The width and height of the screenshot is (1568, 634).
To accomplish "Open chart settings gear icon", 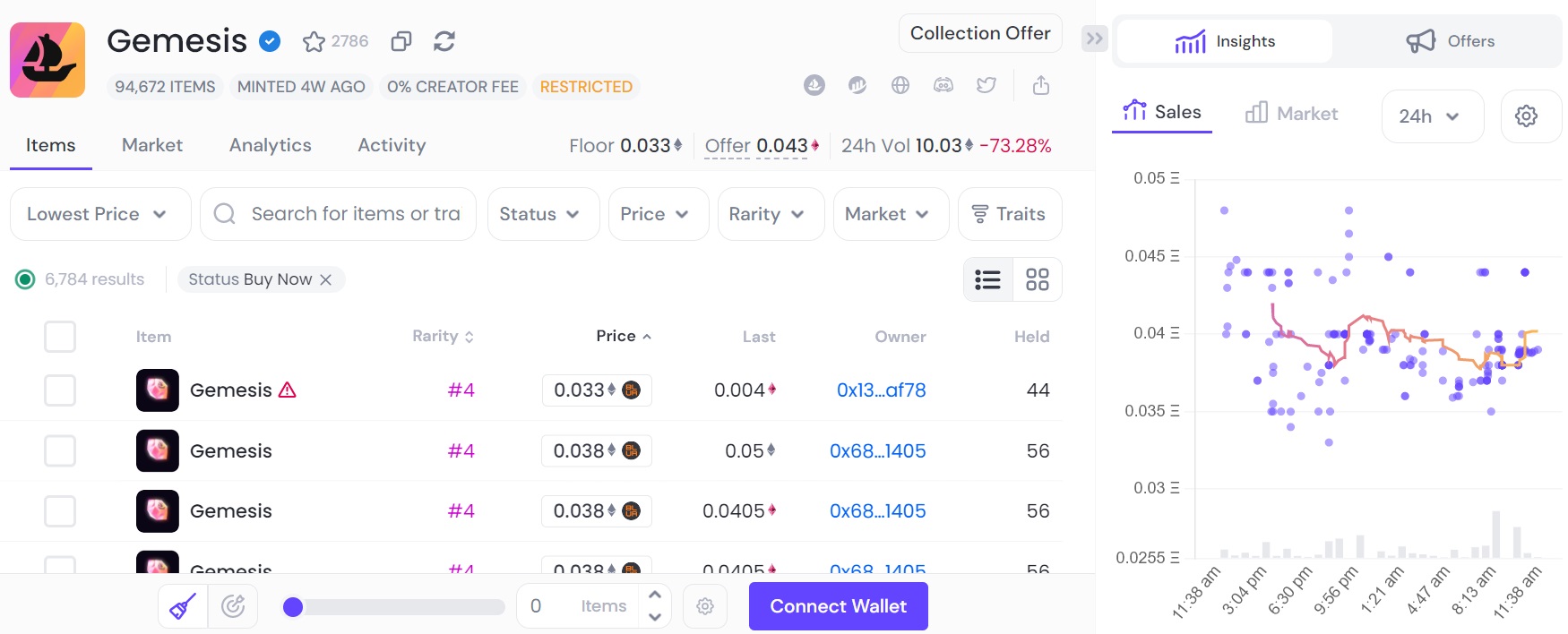I will click(1526, 116).
